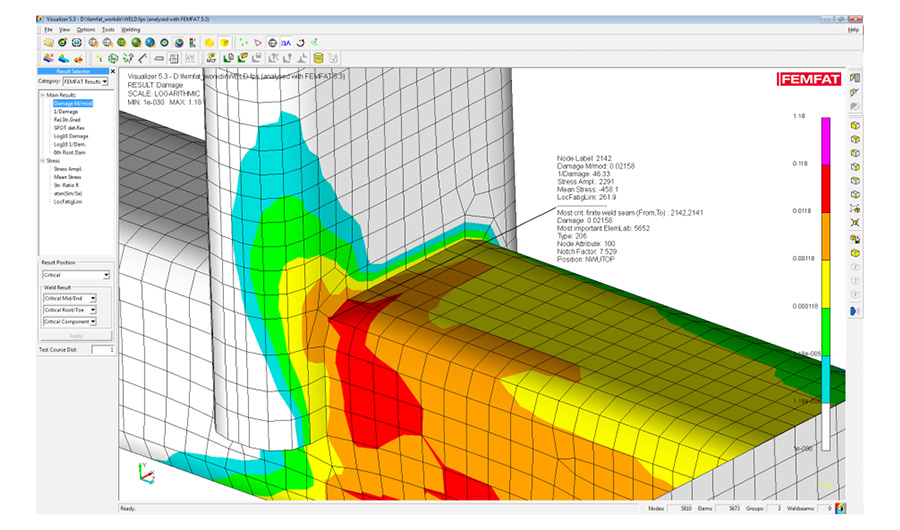Select 1/Damage result
Screen dimensions: 900x530
[65, 111]
